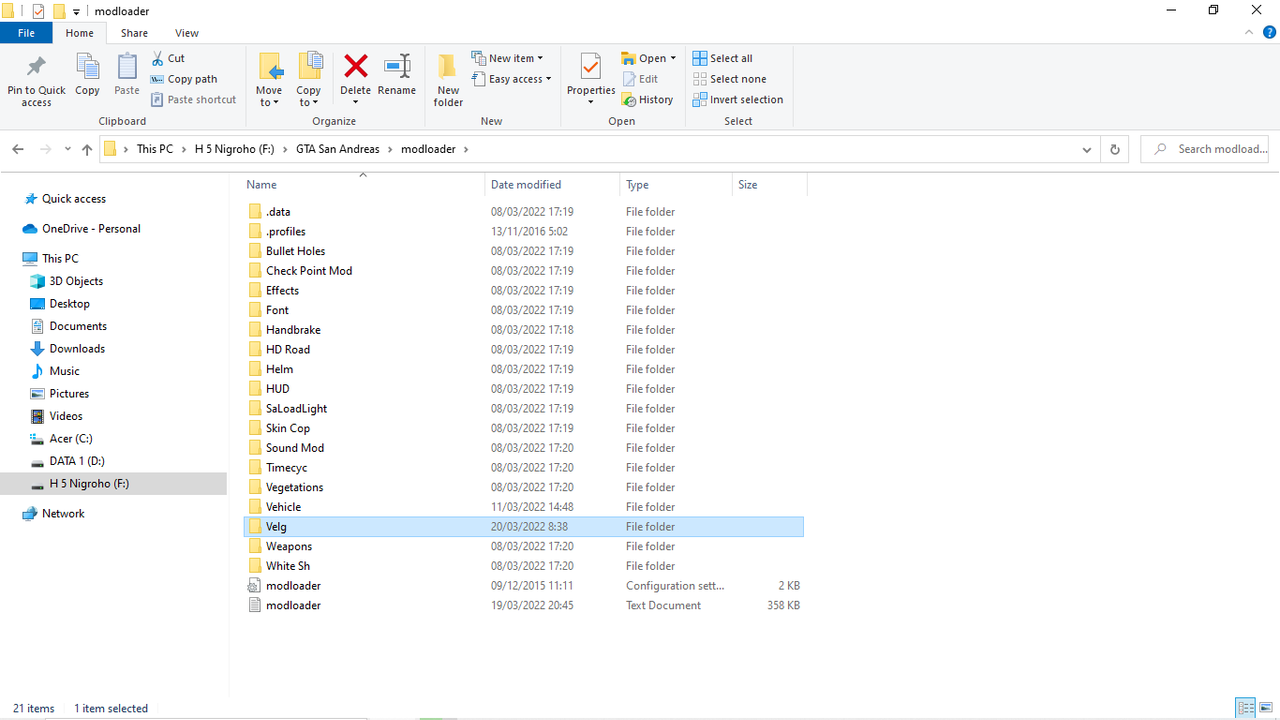Create a New folder
This screenshot has height=720, width=1280.
[x=448, y=80]
